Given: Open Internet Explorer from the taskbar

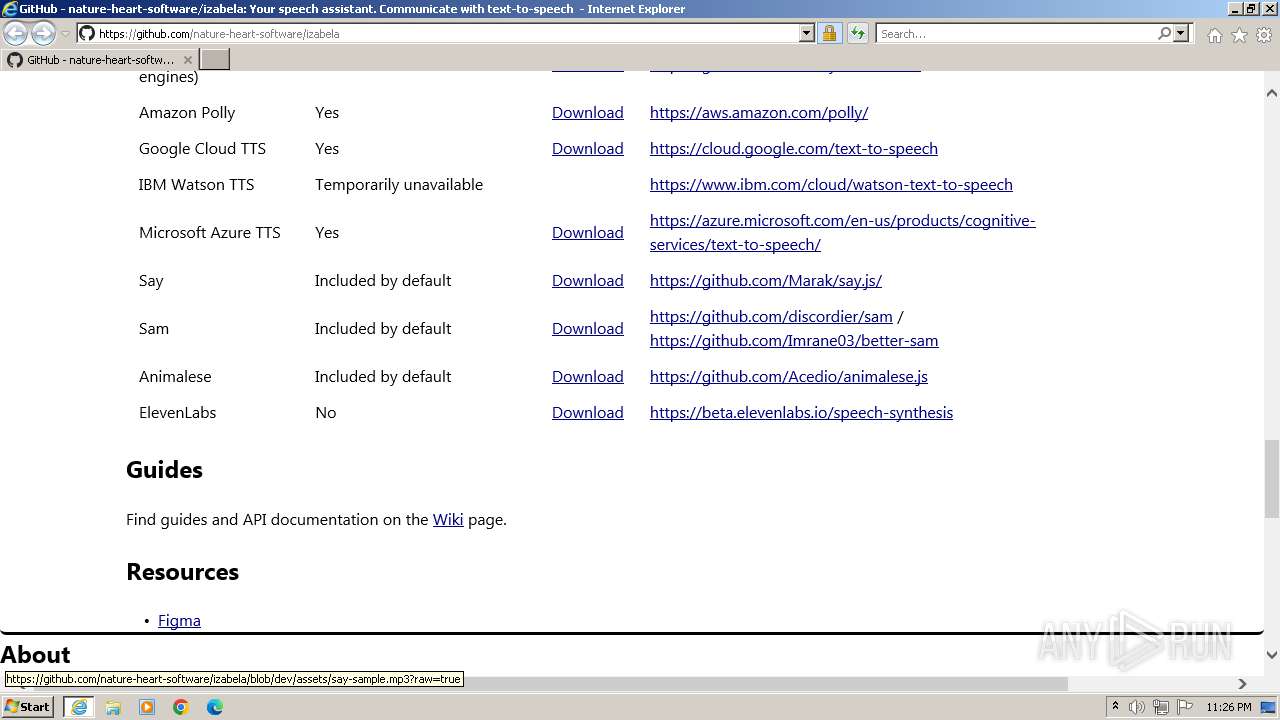Looking at the screenshot, I should (79, 707).
